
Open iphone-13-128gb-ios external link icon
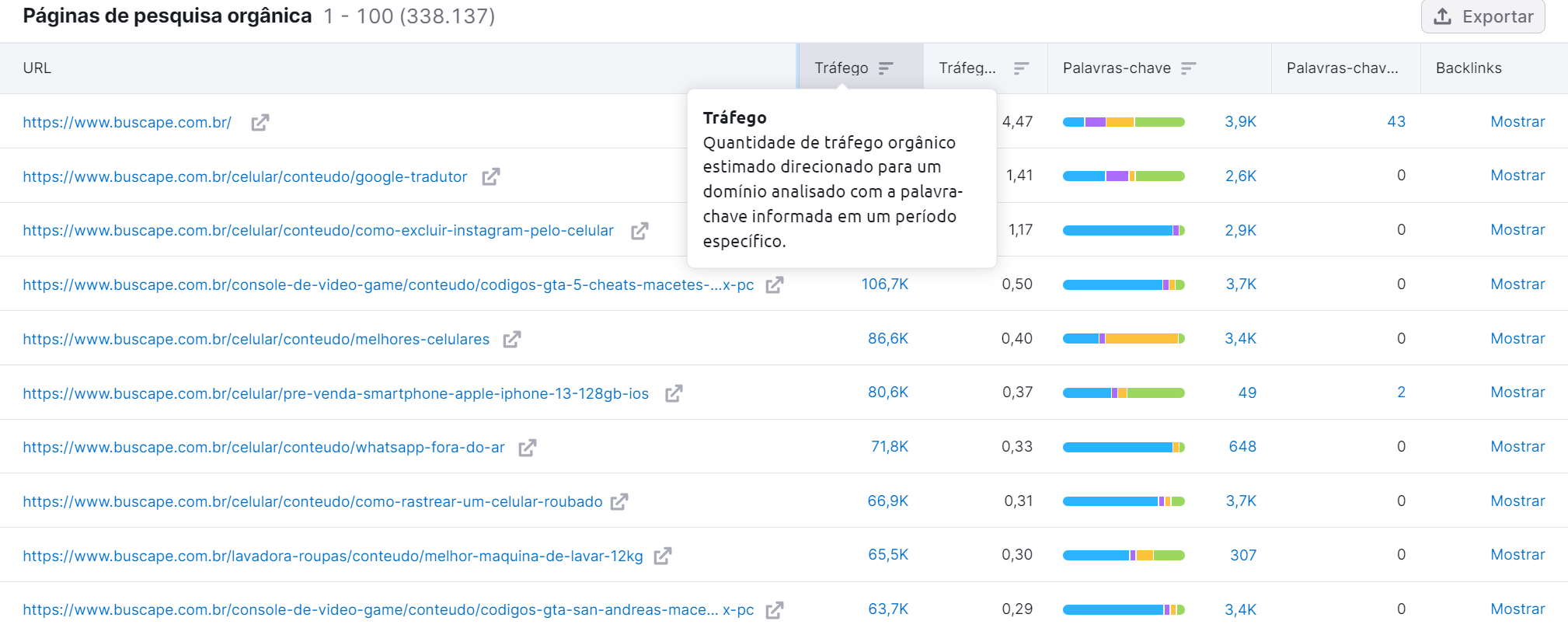pyautogui.click(x=674, y=393)
